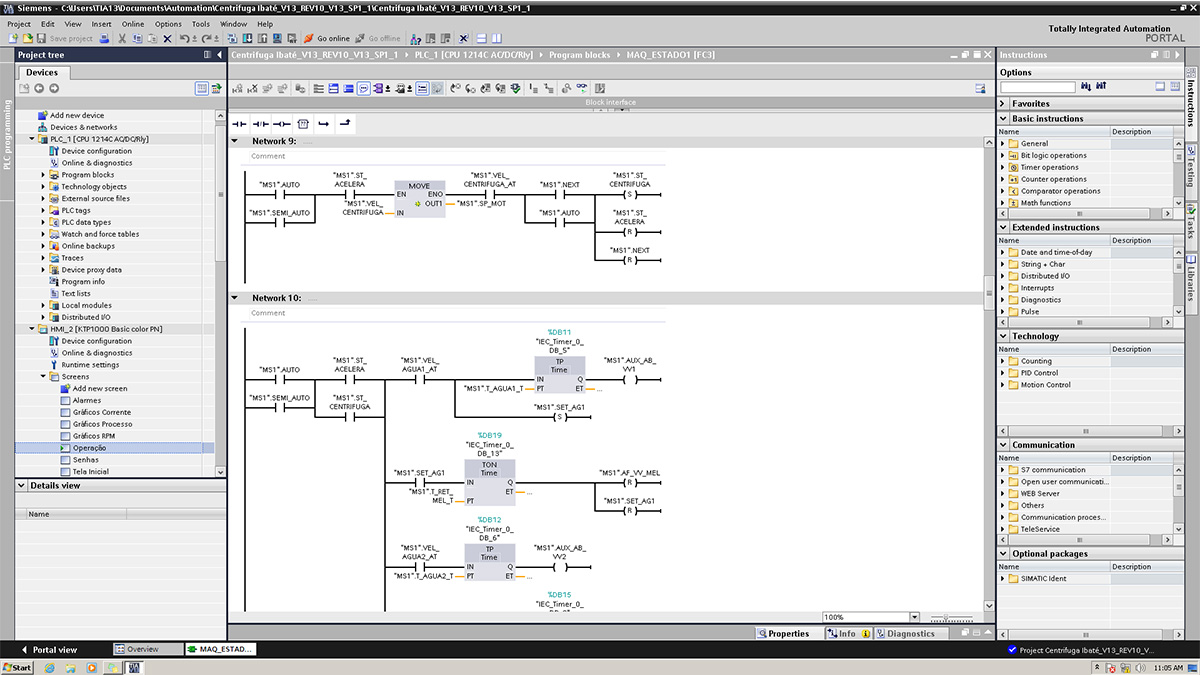Collapse Network 9 in the editor
Image resolution: width=1200 pixels, height=675 pixels.
(x=235, y=142)
